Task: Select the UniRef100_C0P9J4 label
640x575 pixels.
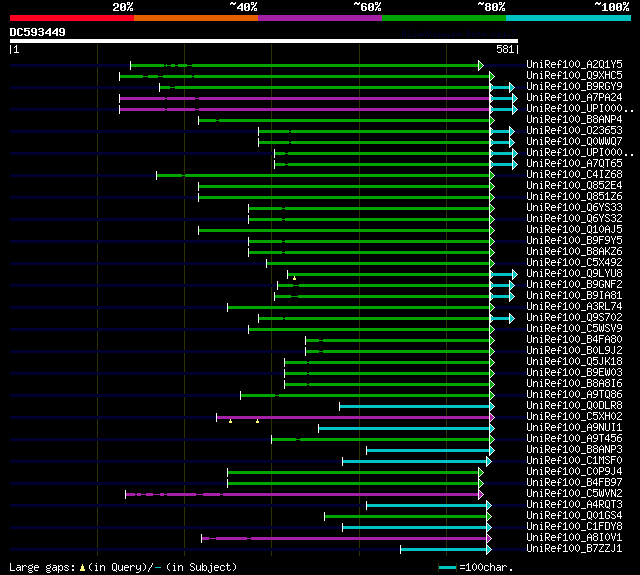Action: (574, 472)
